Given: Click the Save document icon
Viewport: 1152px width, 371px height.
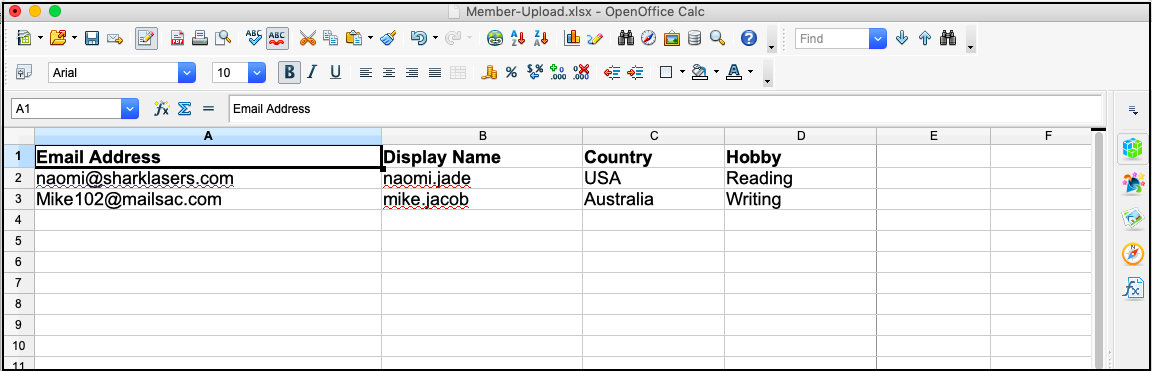Looking at the screenshot, I should click(92, 38).
